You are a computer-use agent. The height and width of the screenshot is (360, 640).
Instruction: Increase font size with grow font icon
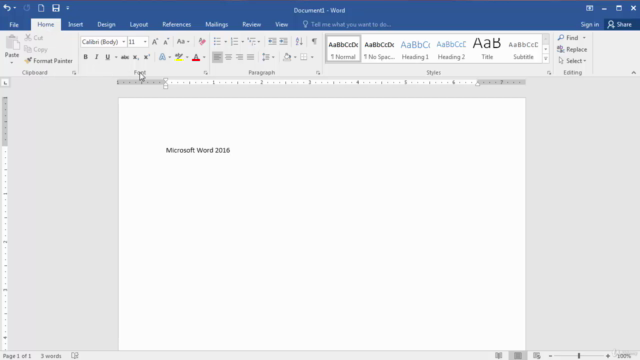pos(155,42)
